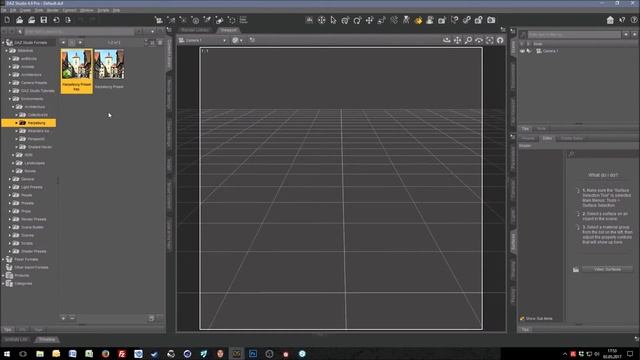Viewport: 640px width, 360px height.
Task: Open FileZilla from the Windows taskbar
Action: tap(122, 353)
